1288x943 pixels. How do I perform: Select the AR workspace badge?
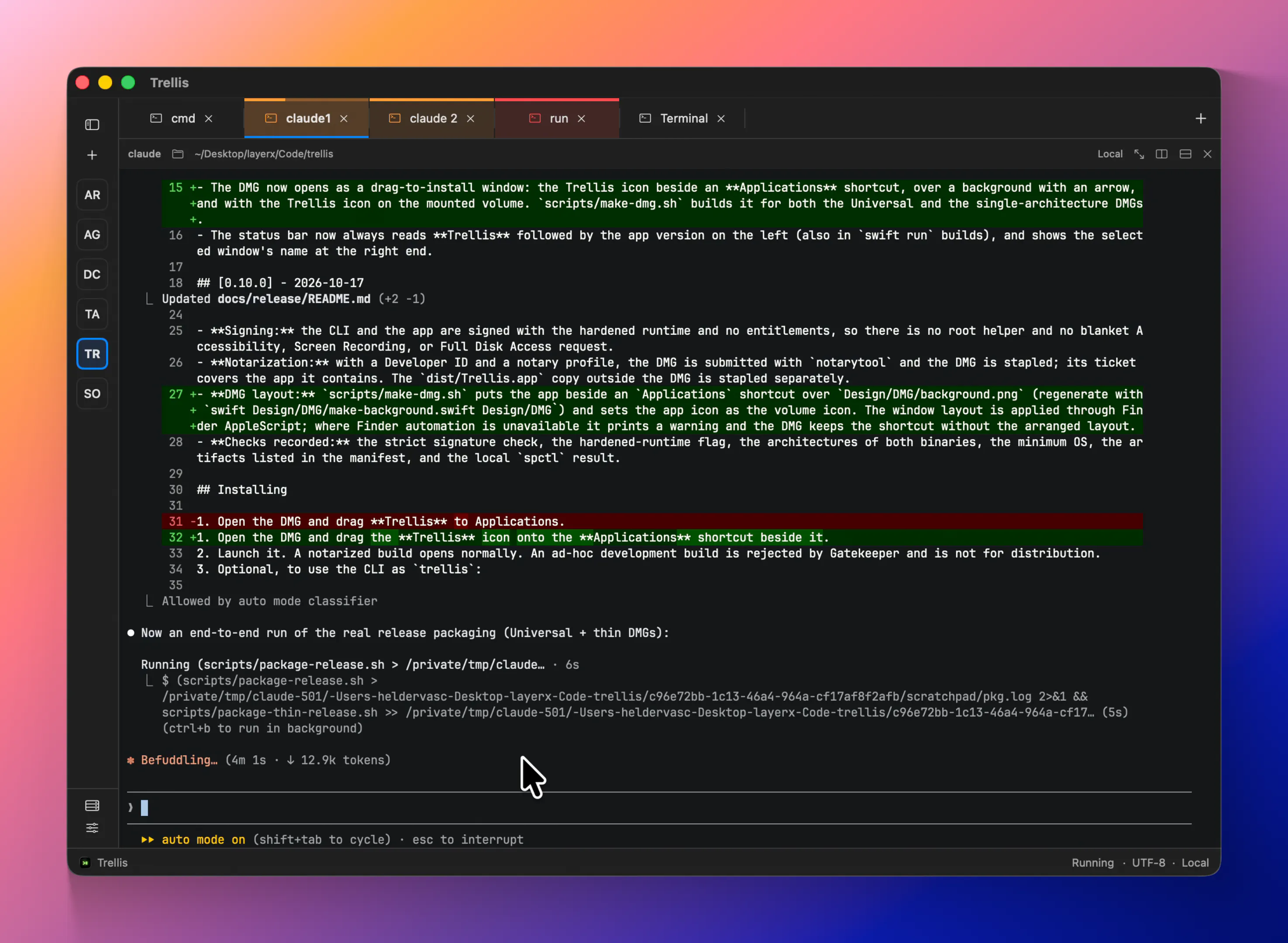click(92, 195)
